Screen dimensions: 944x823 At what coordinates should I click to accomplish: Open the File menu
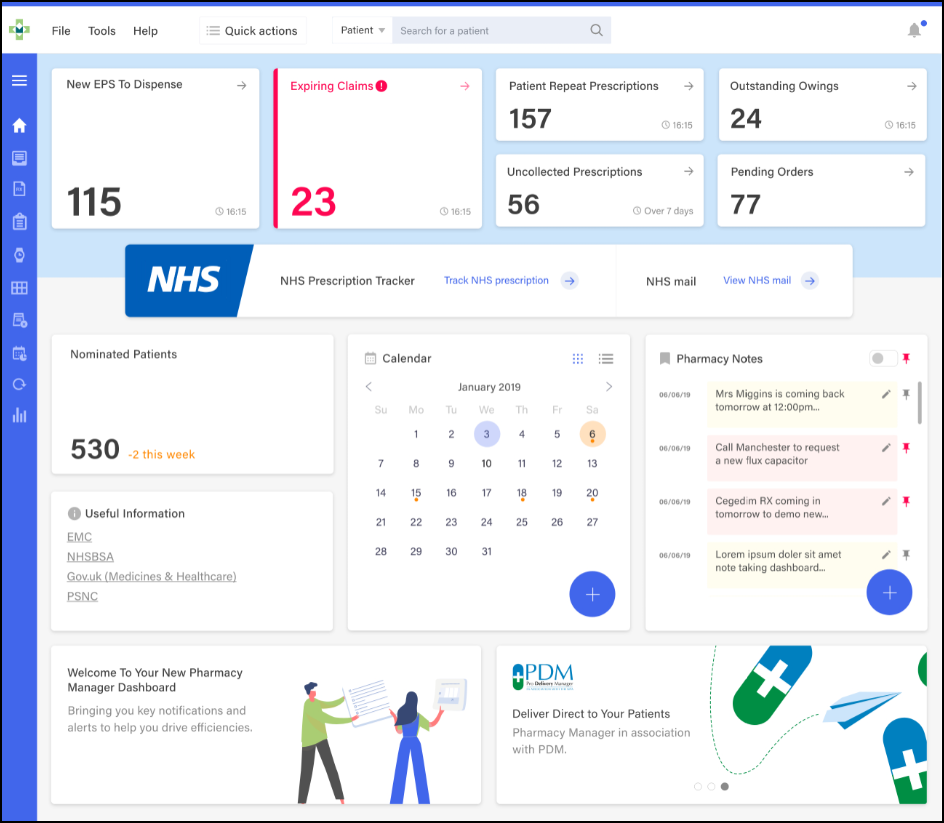pyautogui.click(x=61, y=31)
